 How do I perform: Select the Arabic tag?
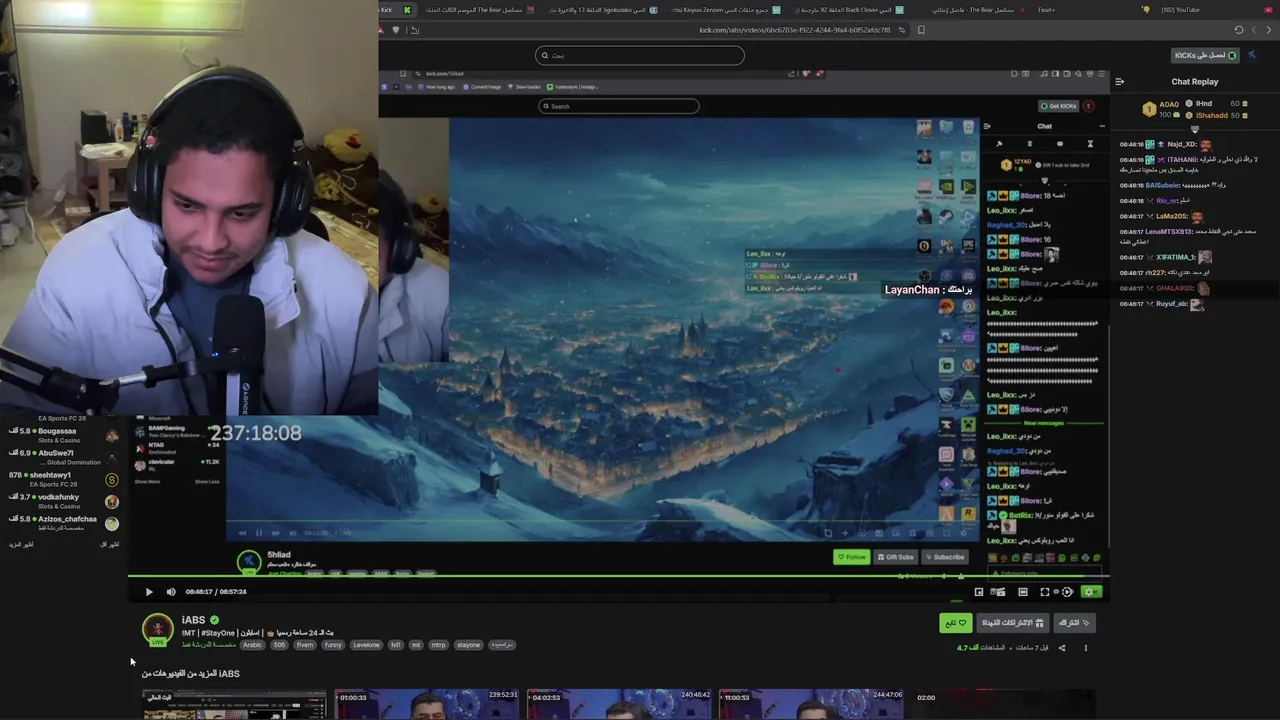click(x=252, y=645)
